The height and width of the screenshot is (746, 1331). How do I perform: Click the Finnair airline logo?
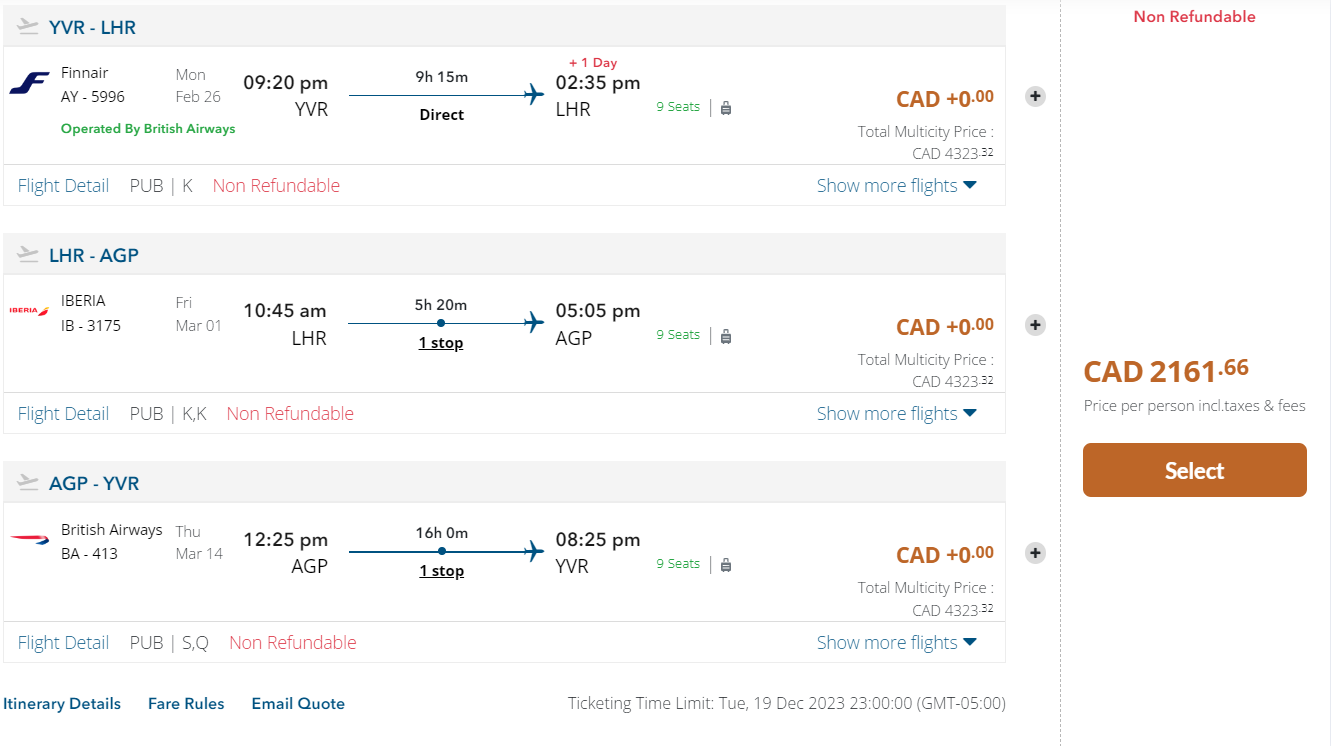(x=29, y=84)
